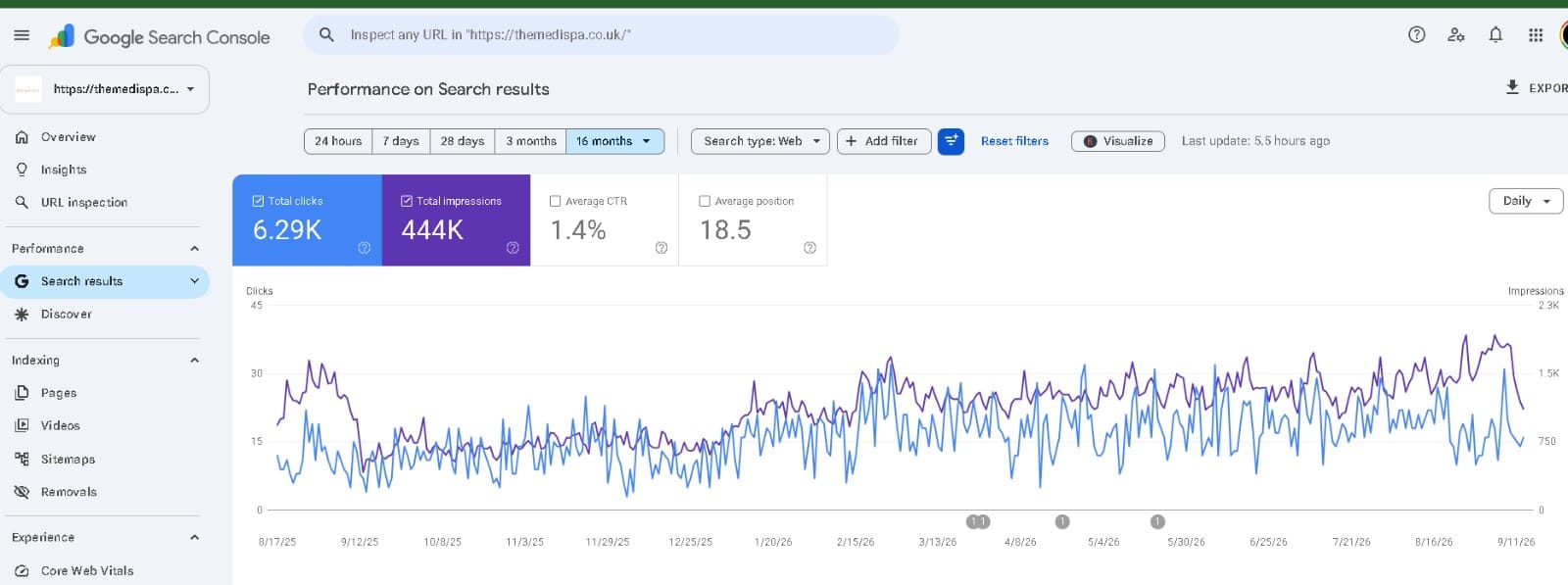This screenshot has height=585, width=1568.
Task: Open Sitemaps report
Action: (68, 459)
